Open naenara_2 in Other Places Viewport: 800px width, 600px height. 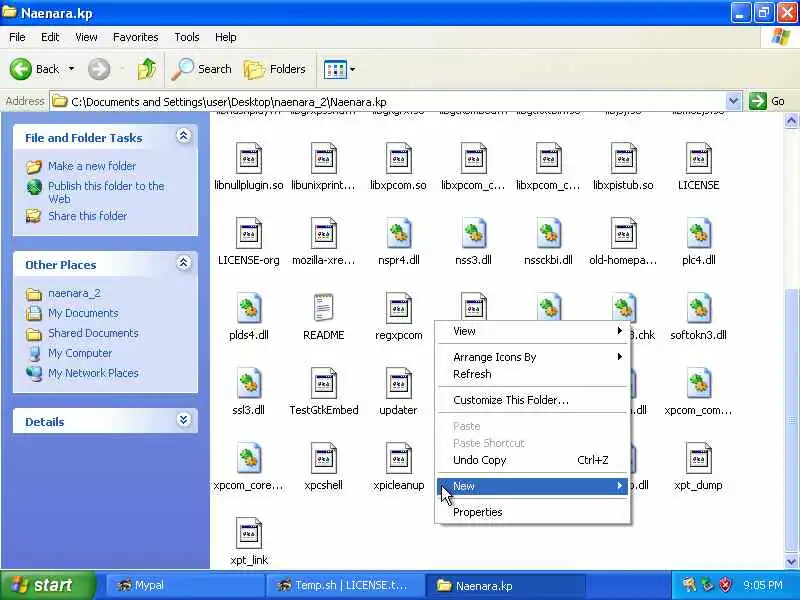tap(74, 293)
